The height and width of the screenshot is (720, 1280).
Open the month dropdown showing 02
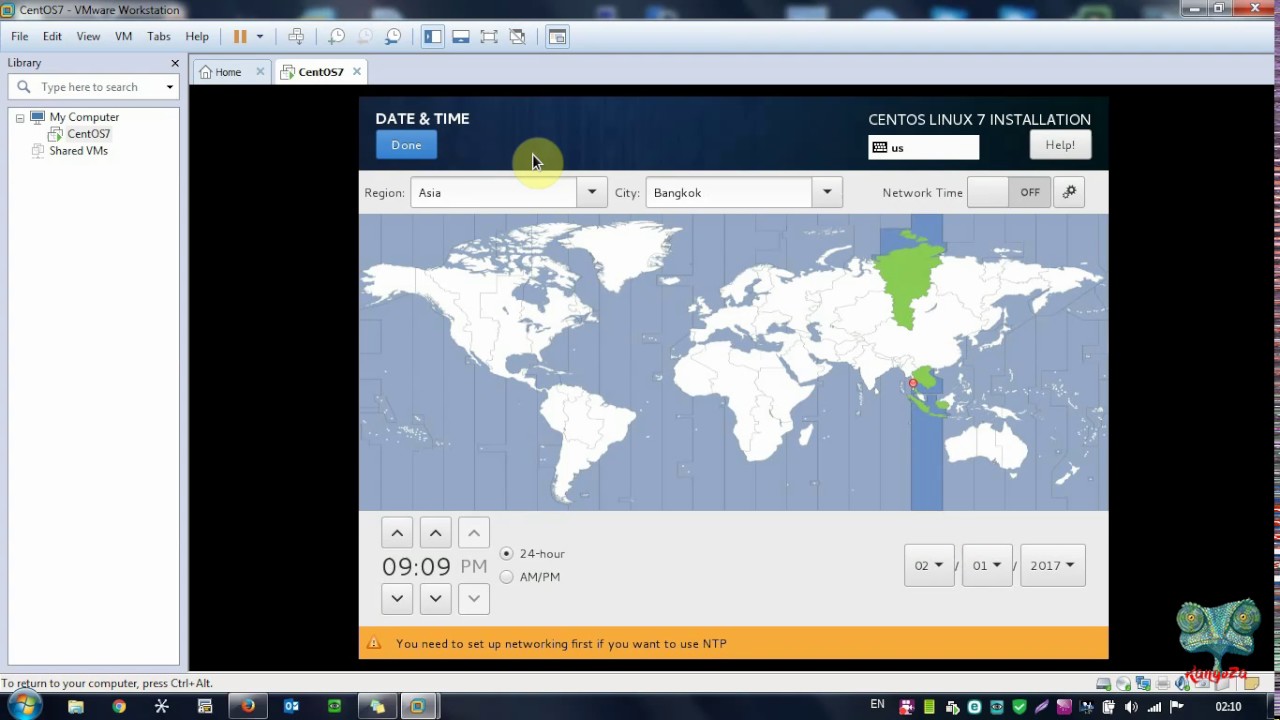(929, 565)
